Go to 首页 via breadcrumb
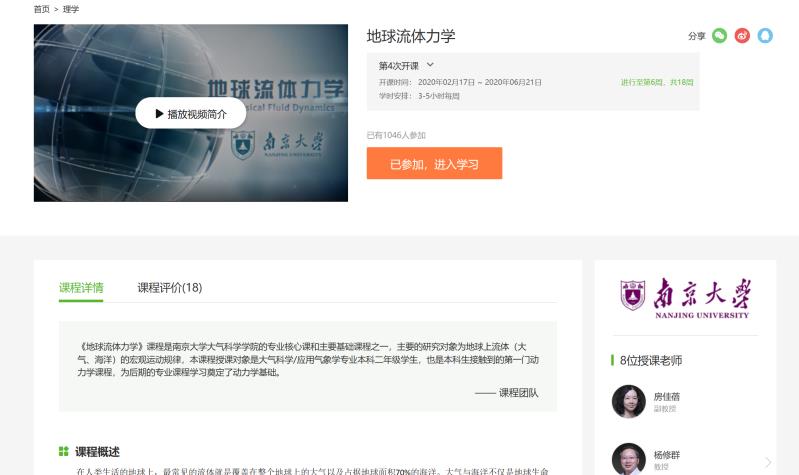799x475 pixels. (x=41, y=9)
